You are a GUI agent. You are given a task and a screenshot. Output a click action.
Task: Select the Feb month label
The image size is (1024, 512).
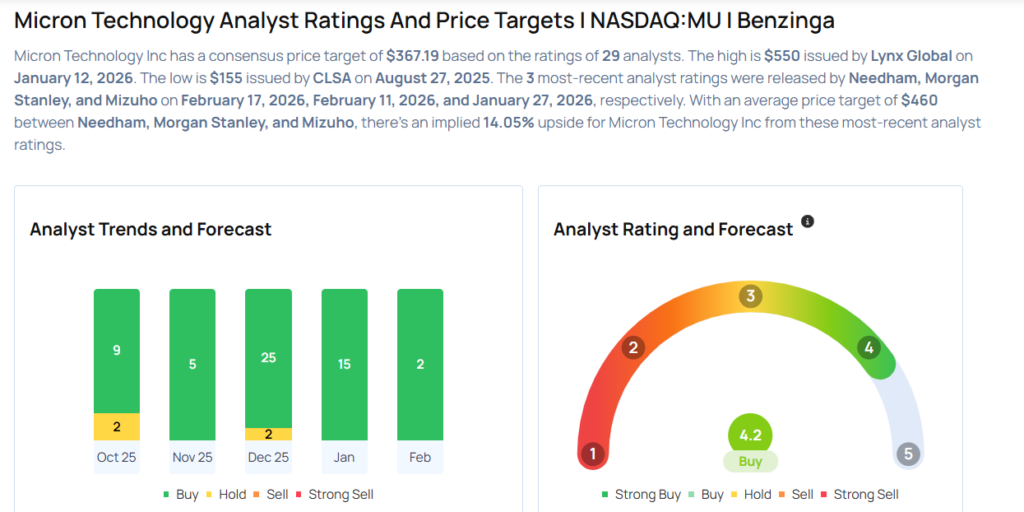point(420,457)
